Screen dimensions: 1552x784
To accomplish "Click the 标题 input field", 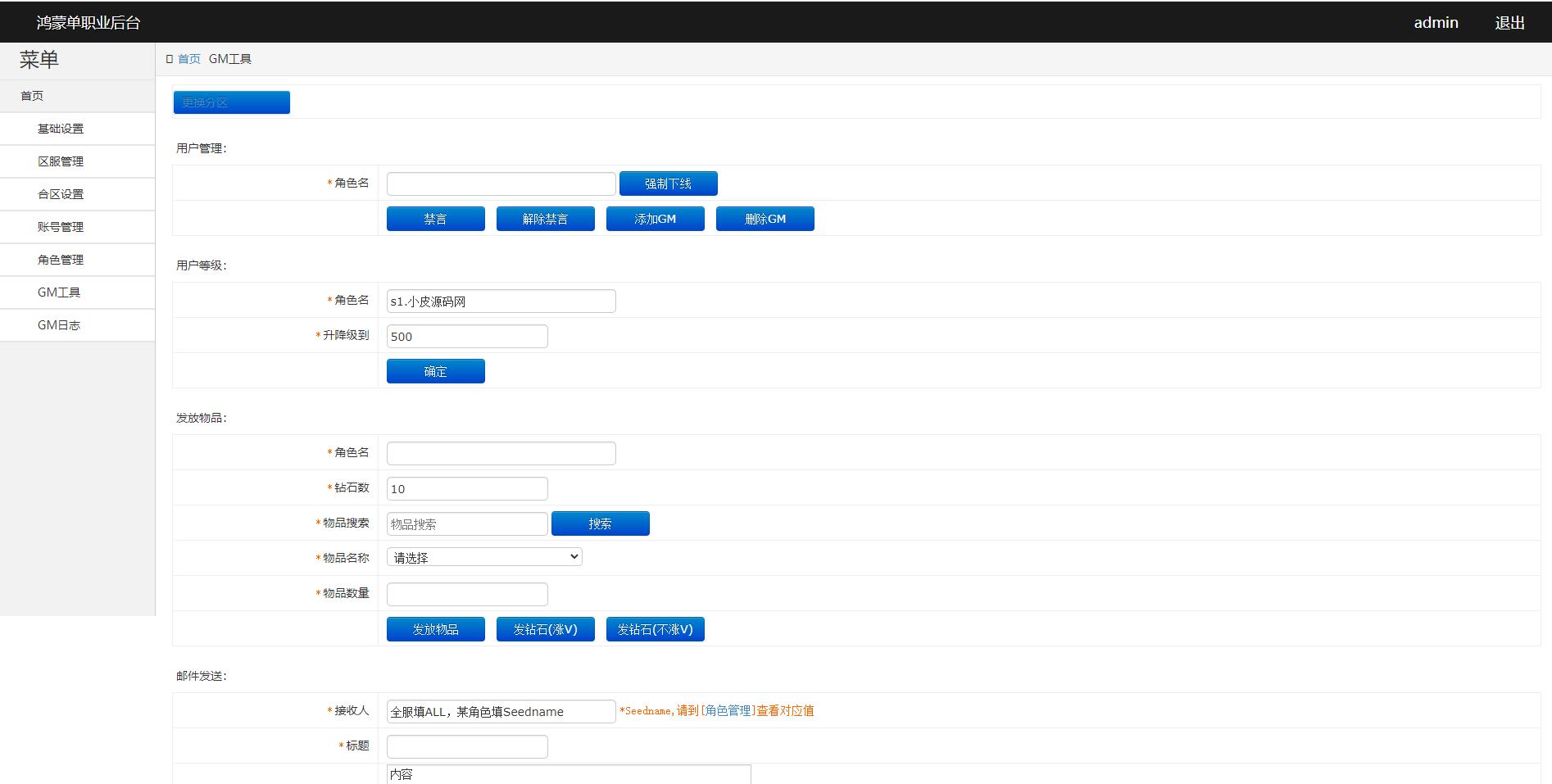I will pyautogui.click(x=466, y=745).
